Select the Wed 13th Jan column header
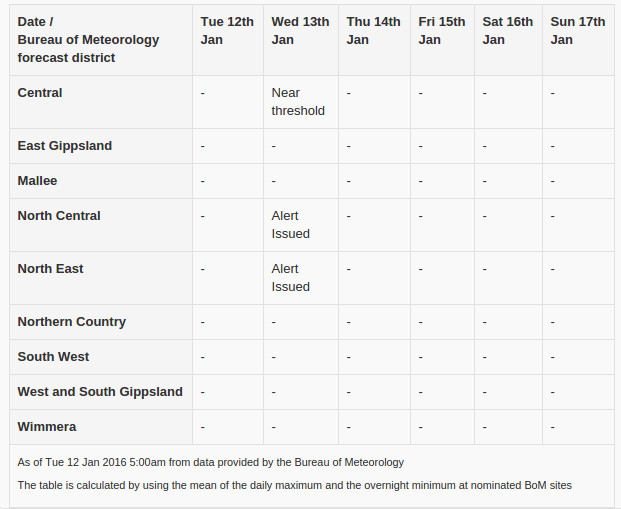Image resolution: width=621 pixels, height=509 pixels. pyautogui.click(x=300, y=31)
